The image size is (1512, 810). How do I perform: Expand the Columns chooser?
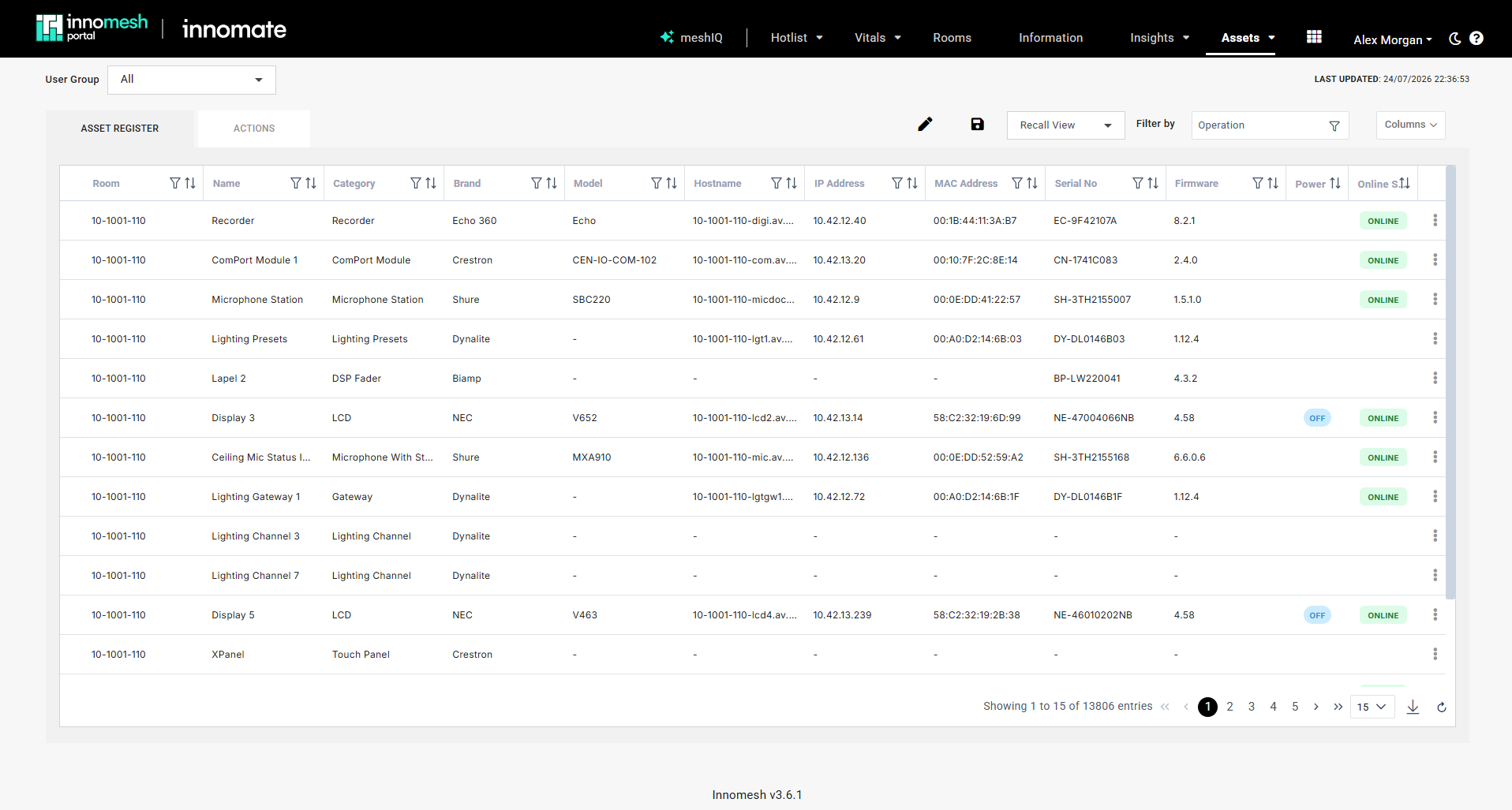[x=1410, y=125]
